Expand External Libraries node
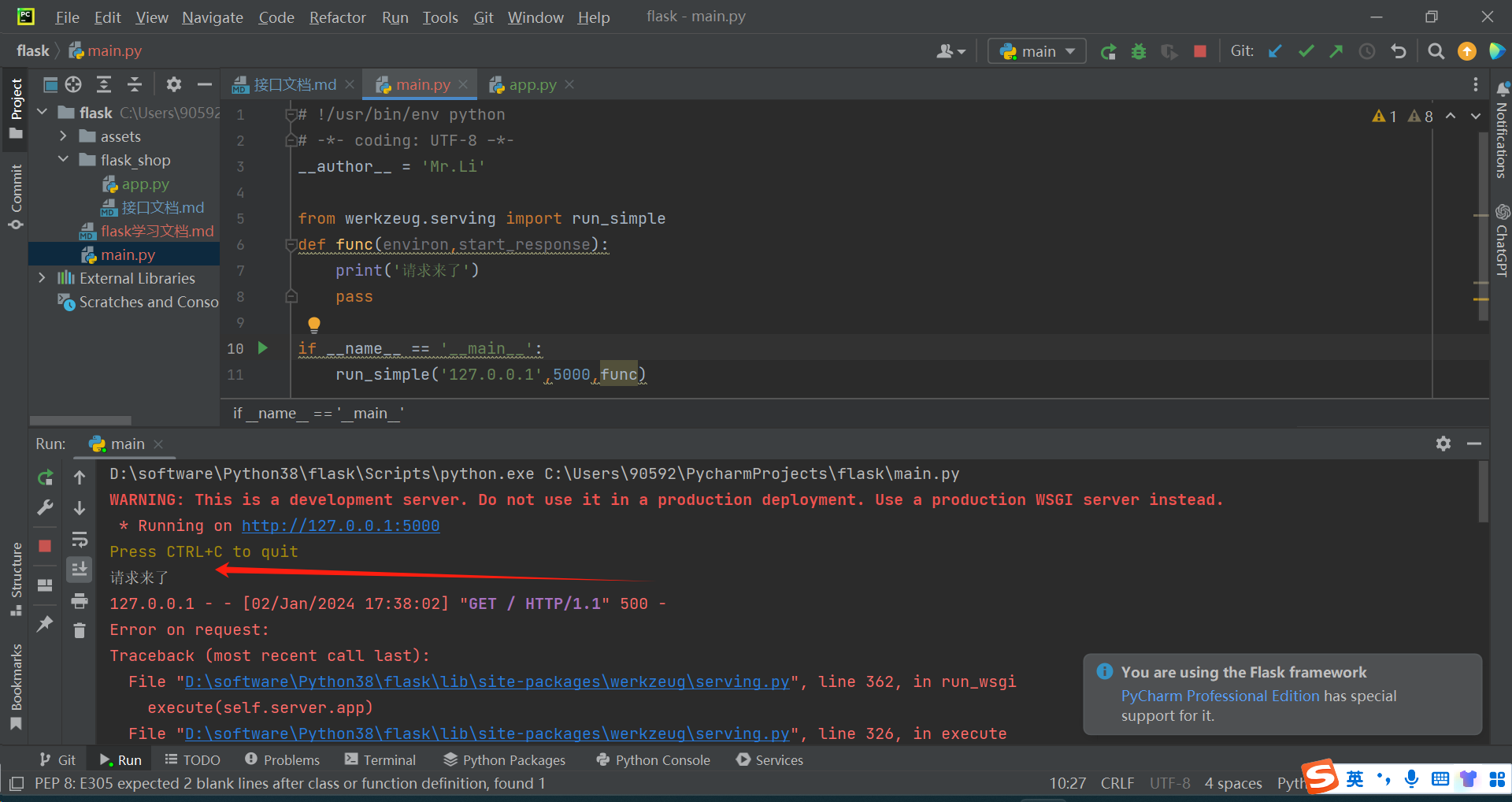This screenshot has height=802, width=1512. [43, 278]
